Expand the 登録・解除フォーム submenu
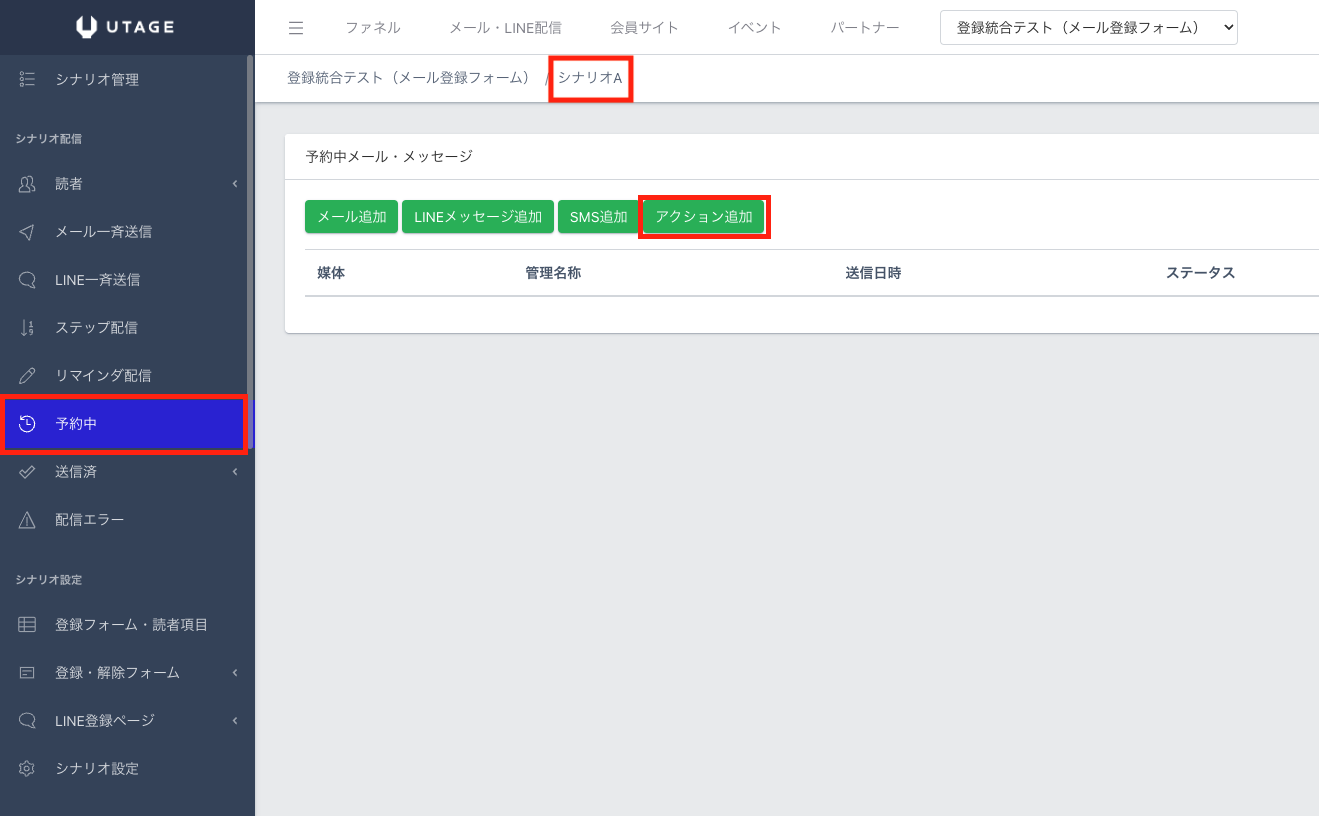The width and height of the screenshot is (1319, 816). coord(234,673)
